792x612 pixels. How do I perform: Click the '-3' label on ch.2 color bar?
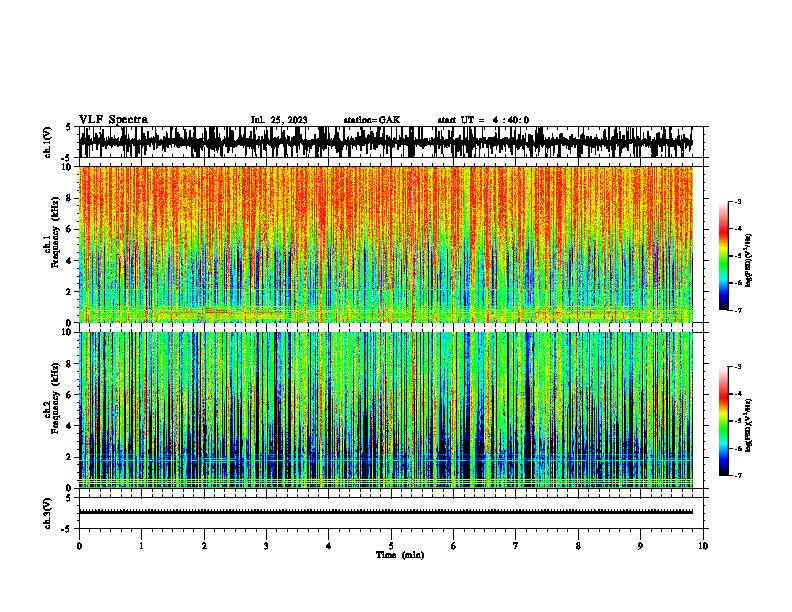point(738,367)
